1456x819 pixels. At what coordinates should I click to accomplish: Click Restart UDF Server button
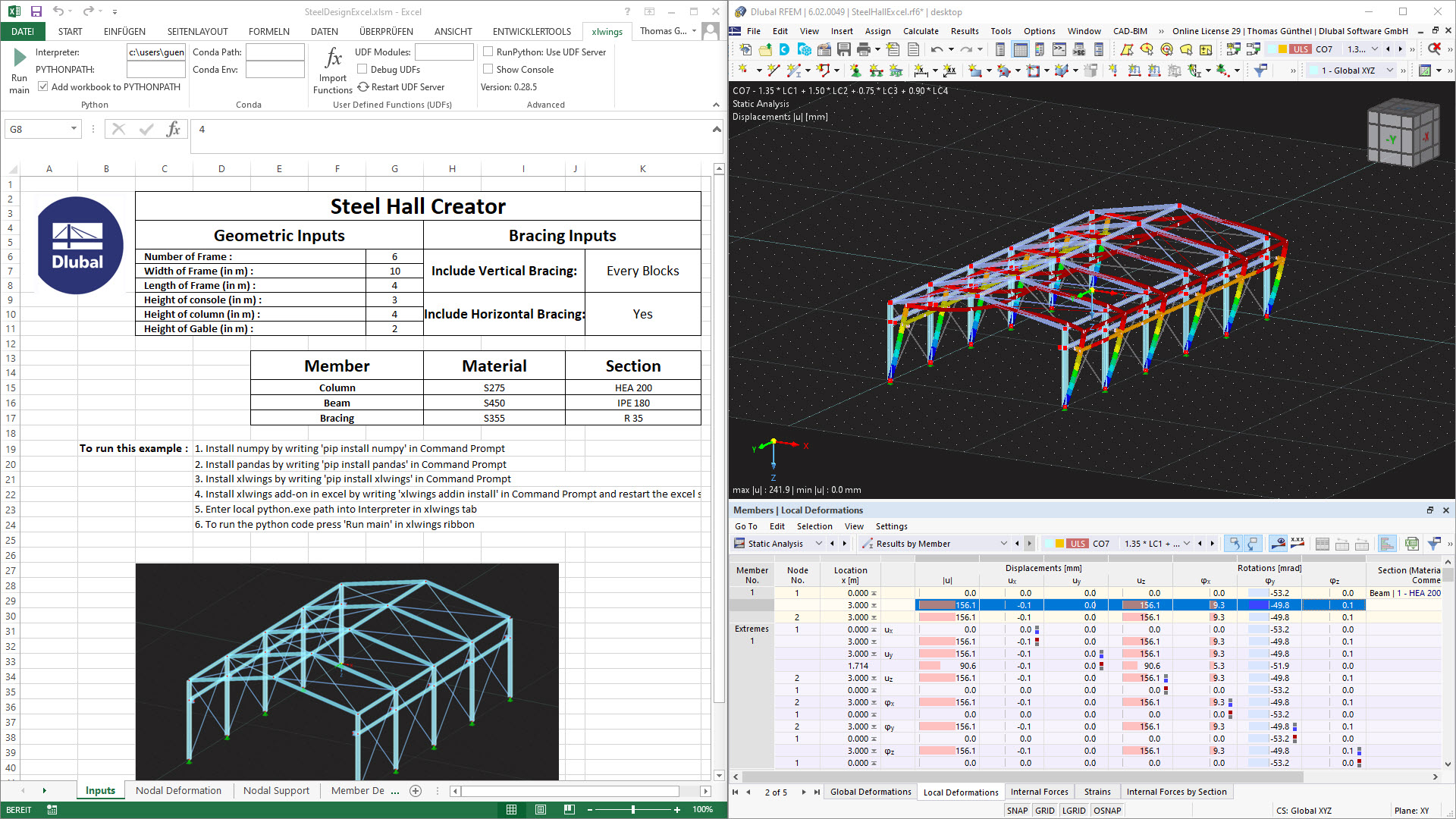401,87
